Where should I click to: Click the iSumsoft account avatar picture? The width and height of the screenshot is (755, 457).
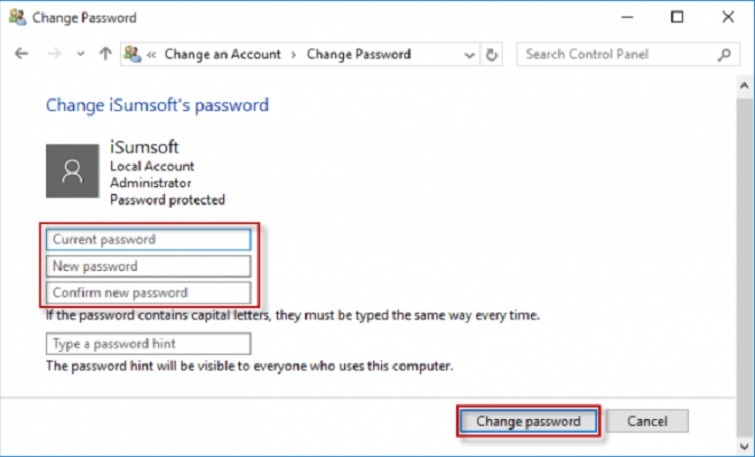point(72,170)
